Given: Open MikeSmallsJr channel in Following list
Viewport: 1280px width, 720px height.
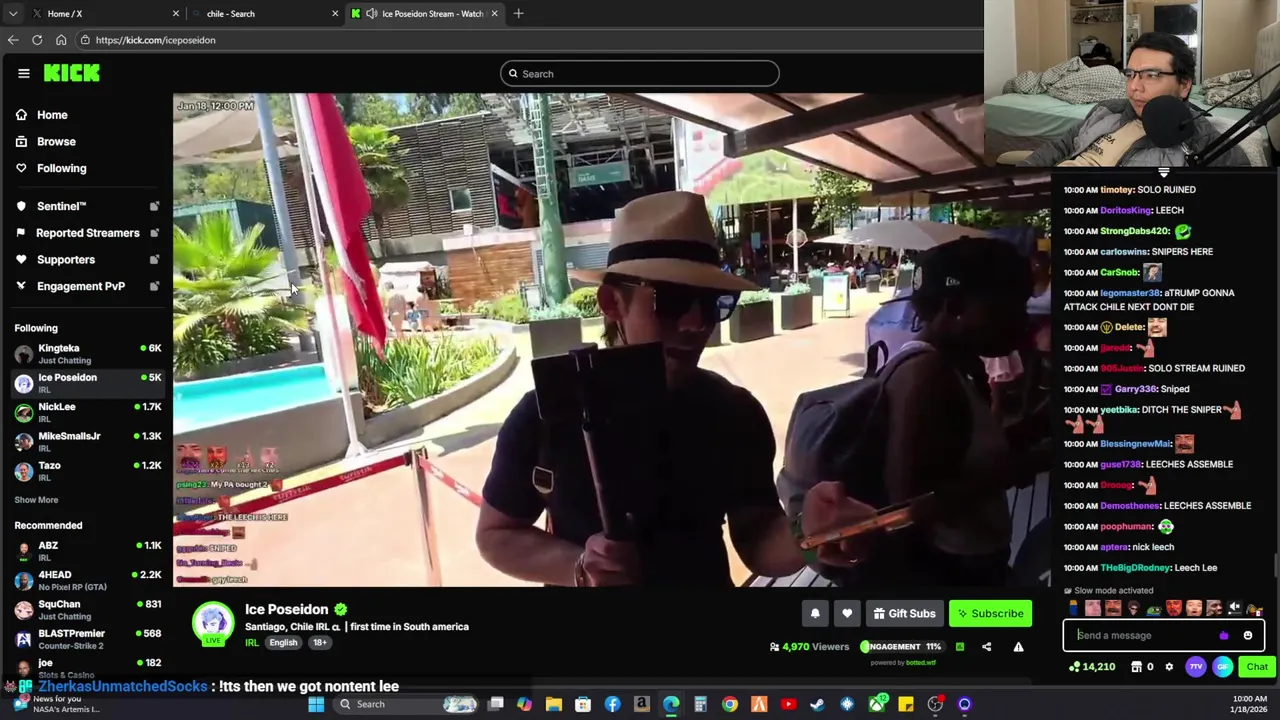Looking at the screenshot, I should coord(87,441).
